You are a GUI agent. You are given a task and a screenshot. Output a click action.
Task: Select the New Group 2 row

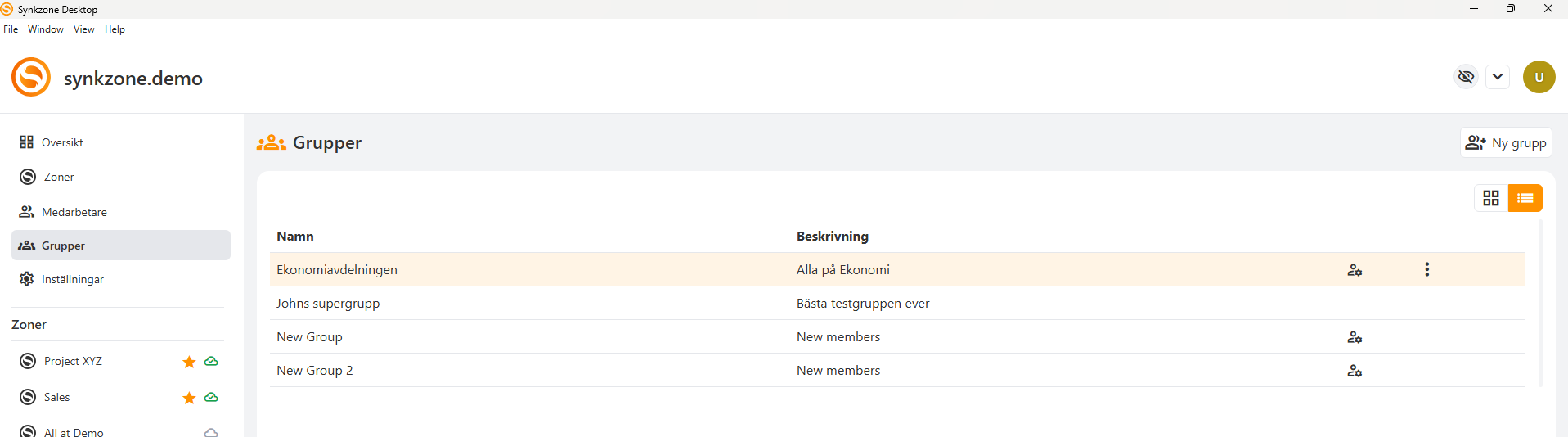[x=897, y=370]
